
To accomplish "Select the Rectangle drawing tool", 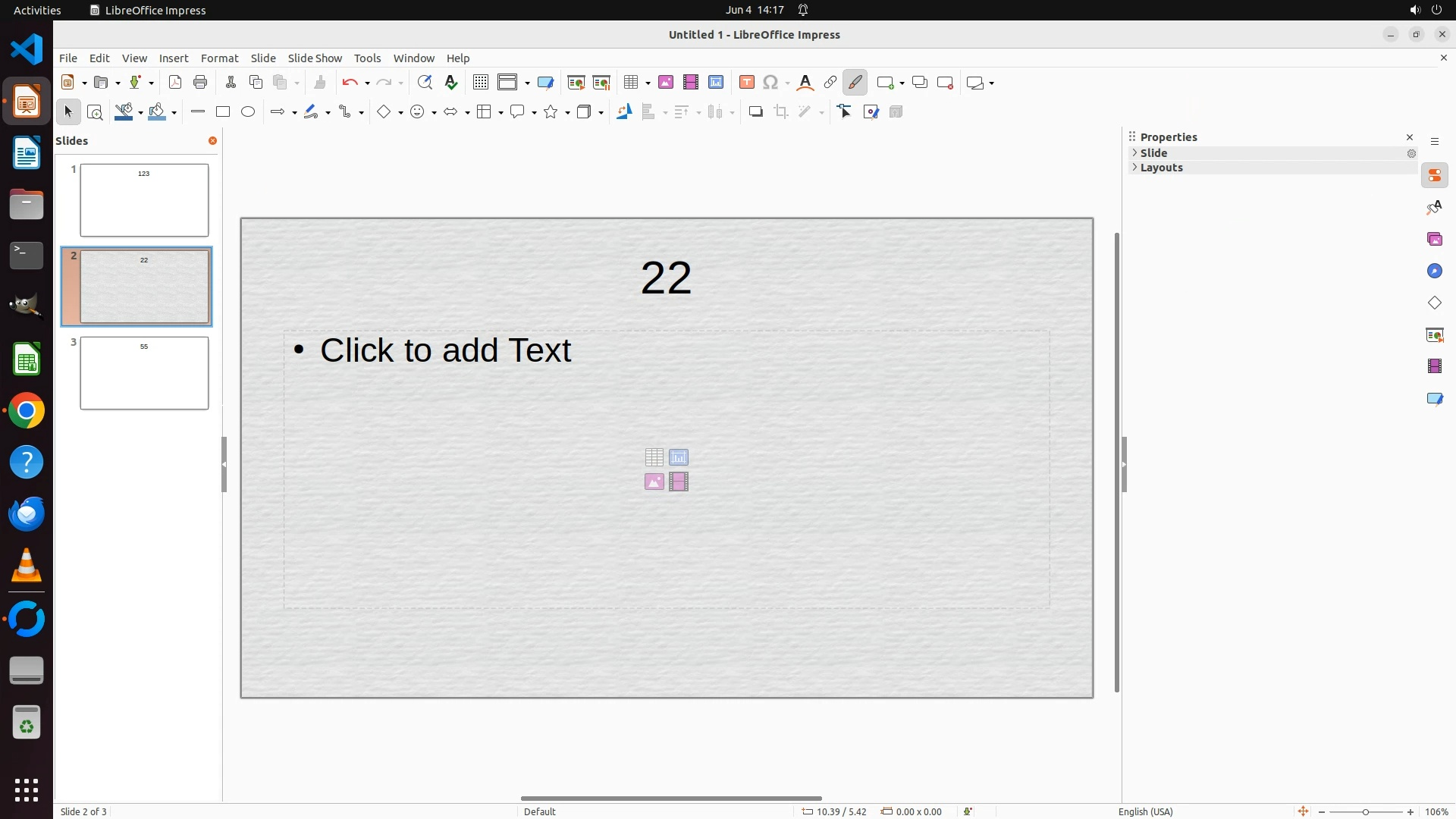I will [x=223, y=112].
